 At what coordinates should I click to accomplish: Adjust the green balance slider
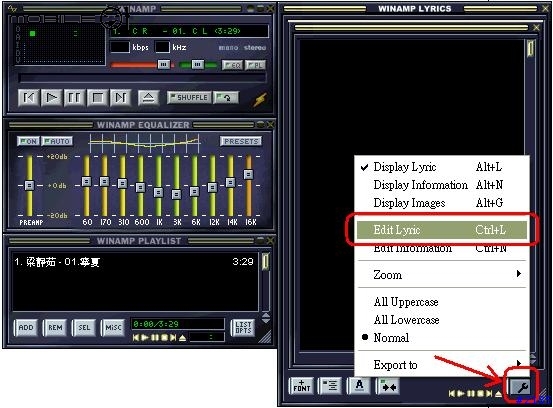pos(198,65)
